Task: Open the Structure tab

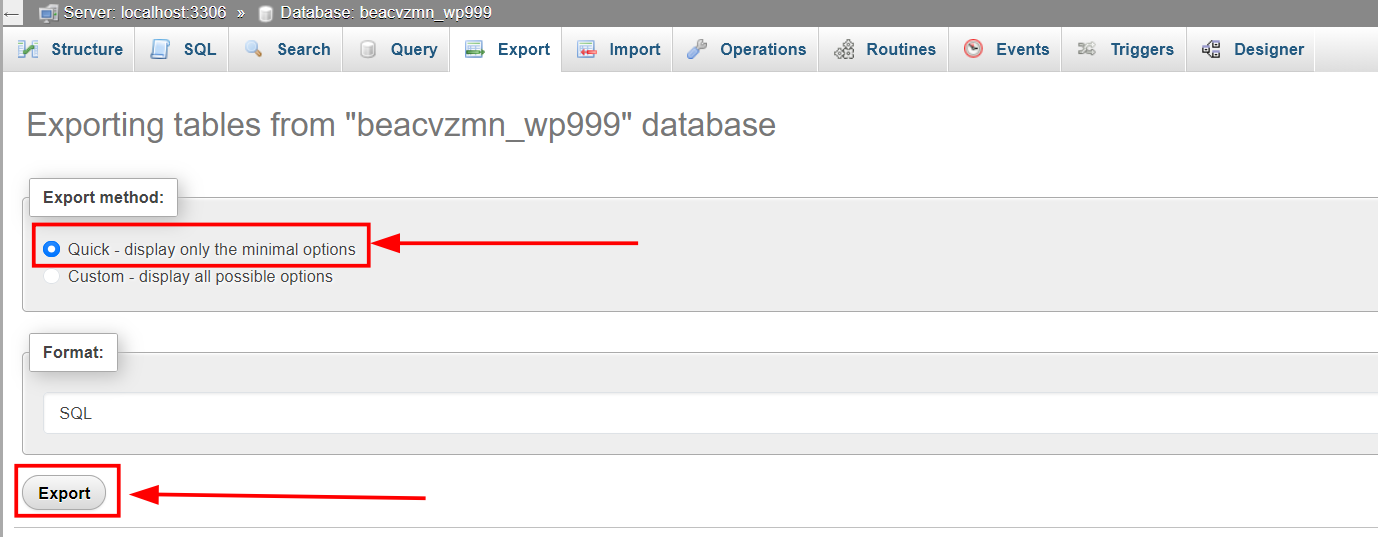Action: pyautogui.click(x=69, y=49)
